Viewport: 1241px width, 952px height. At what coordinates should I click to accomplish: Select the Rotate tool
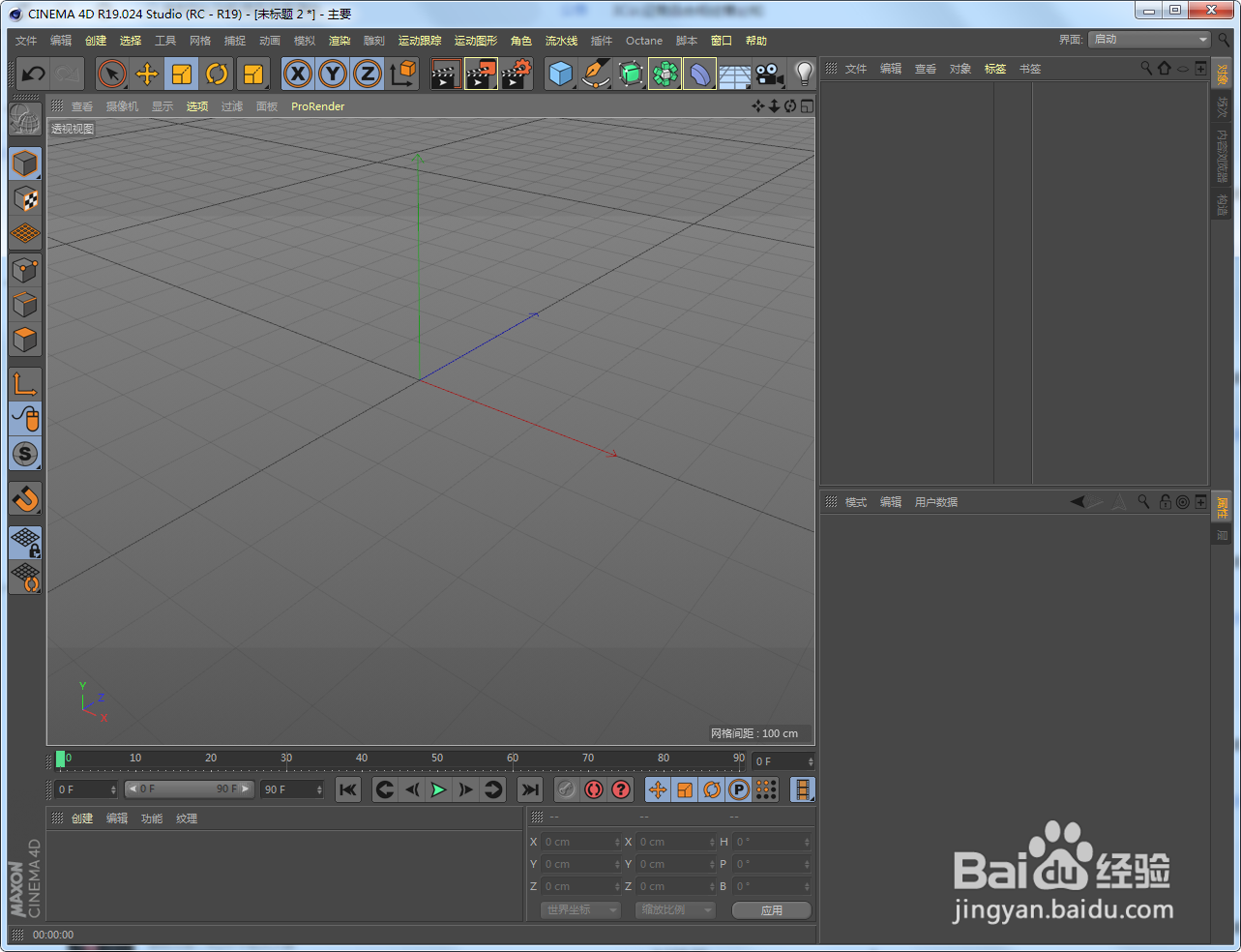(217, 74)
